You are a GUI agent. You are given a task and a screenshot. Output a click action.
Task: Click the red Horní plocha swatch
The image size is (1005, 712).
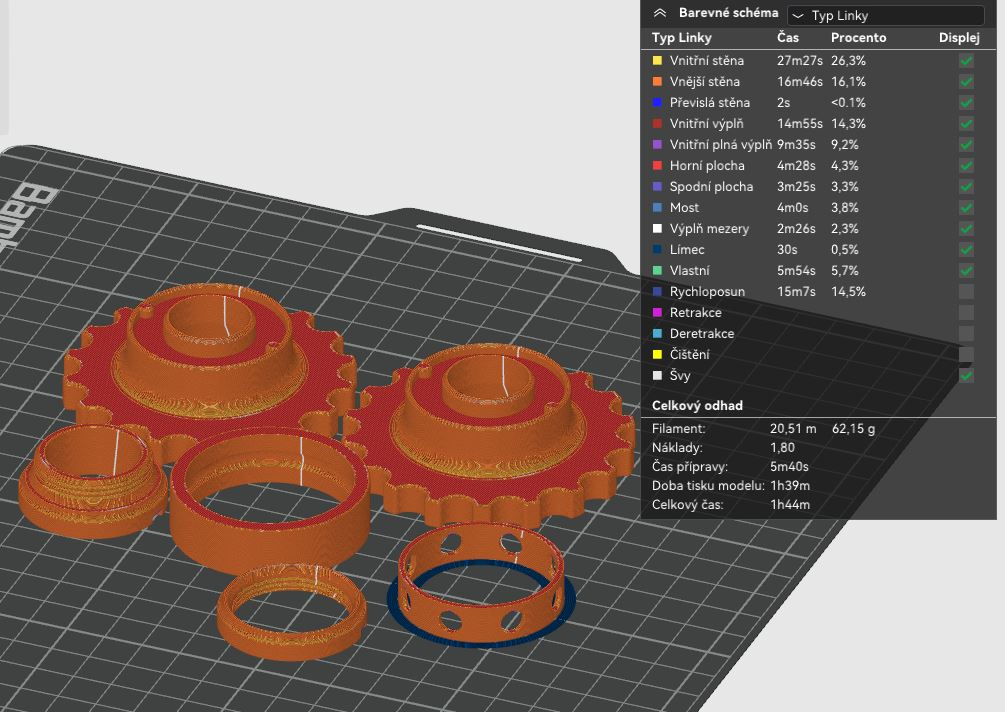(657, 166)
